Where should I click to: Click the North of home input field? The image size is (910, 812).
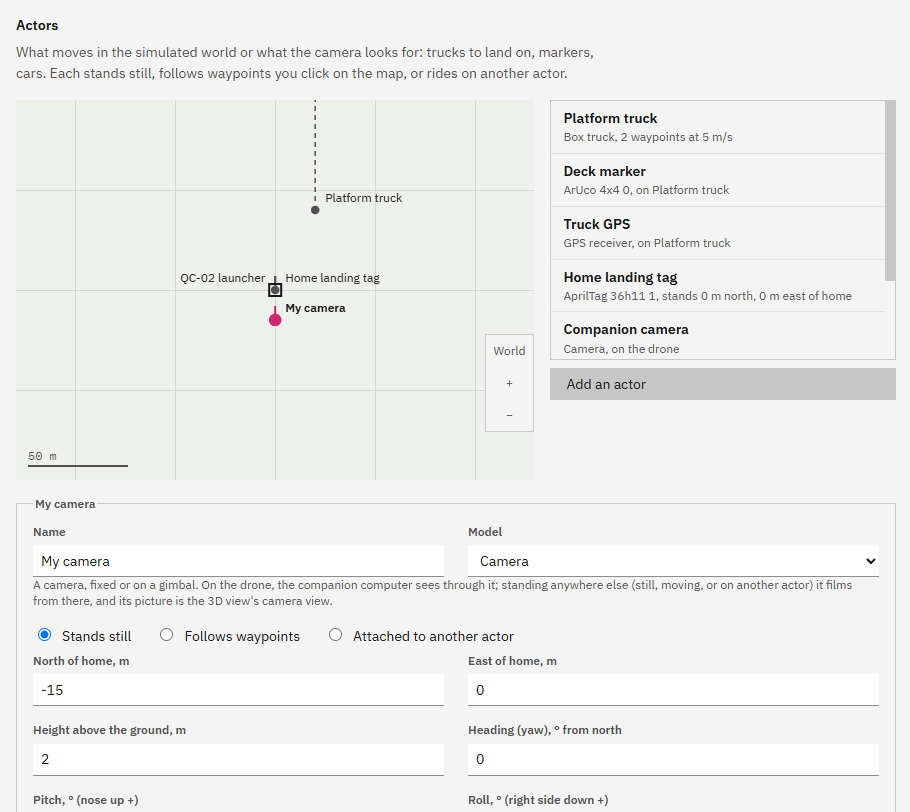(239, 690)
